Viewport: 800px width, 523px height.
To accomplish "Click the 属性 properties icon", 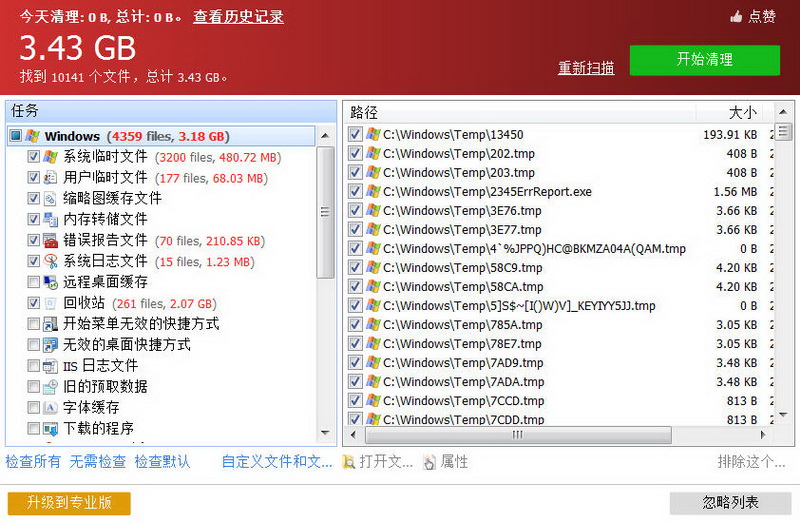I will click(430, 462).
